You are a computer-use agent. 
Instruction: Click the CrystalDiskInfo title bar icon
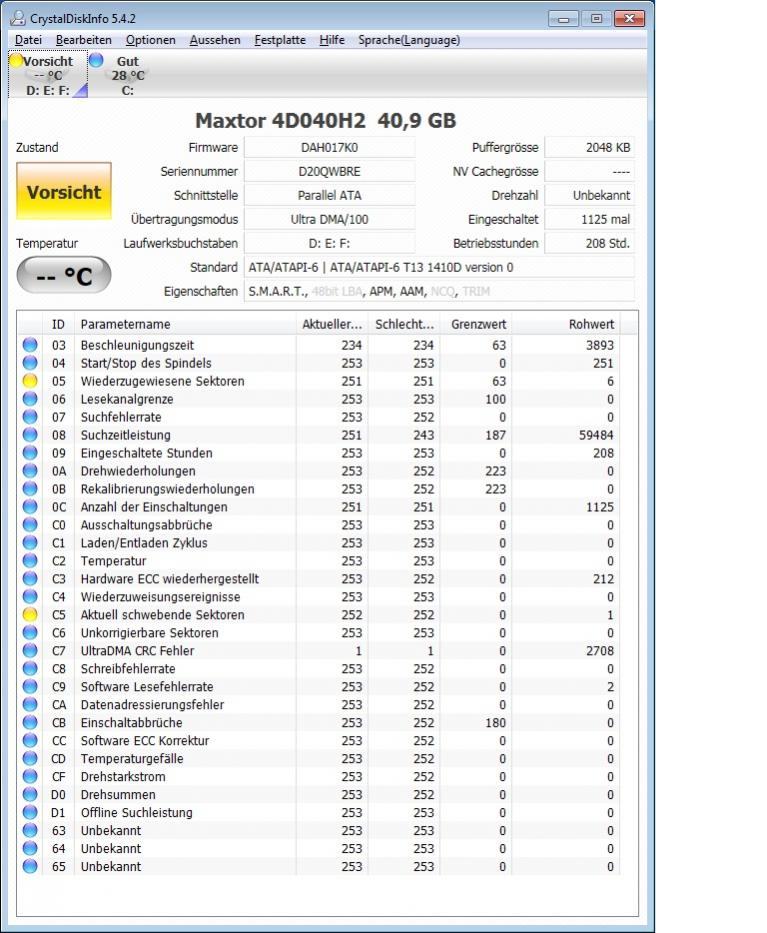click(18, 18)
